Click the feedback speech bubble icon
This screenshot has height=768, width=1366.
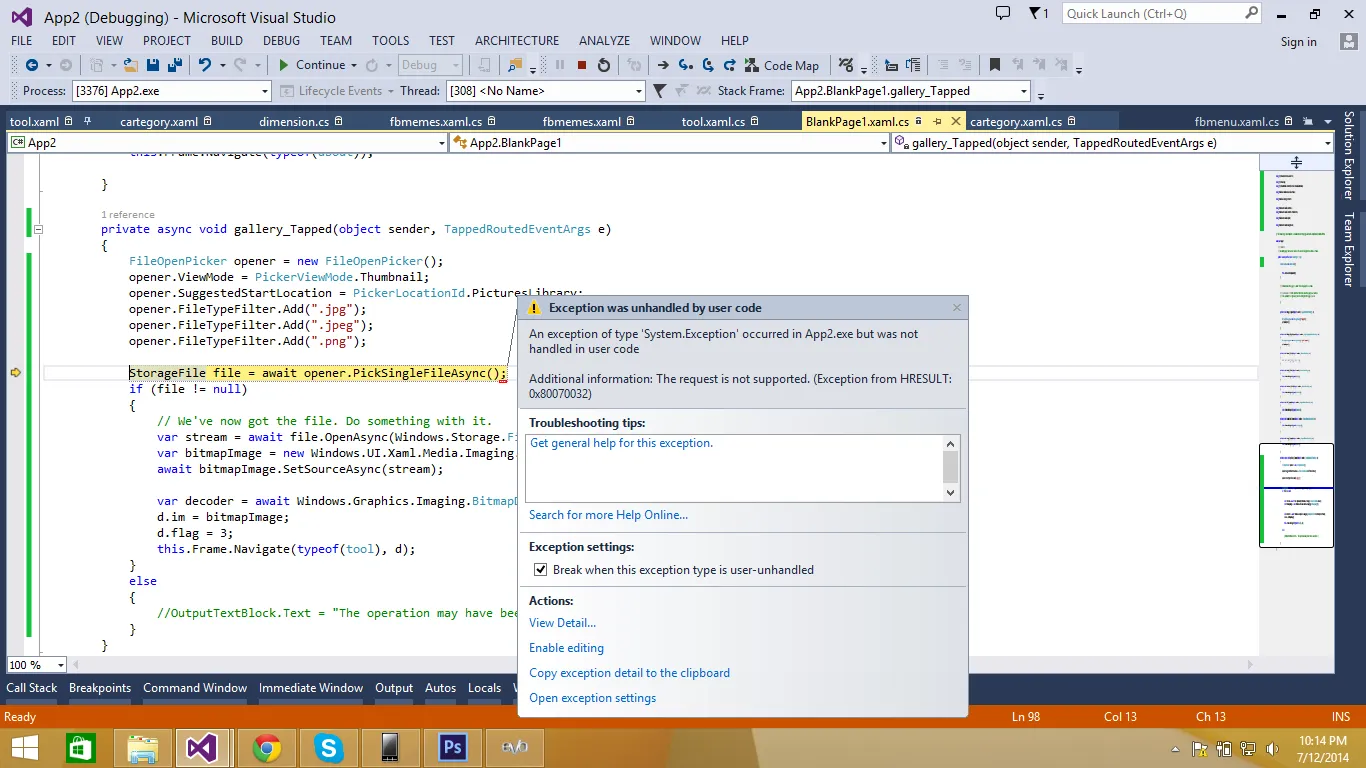coord(1003,13)
